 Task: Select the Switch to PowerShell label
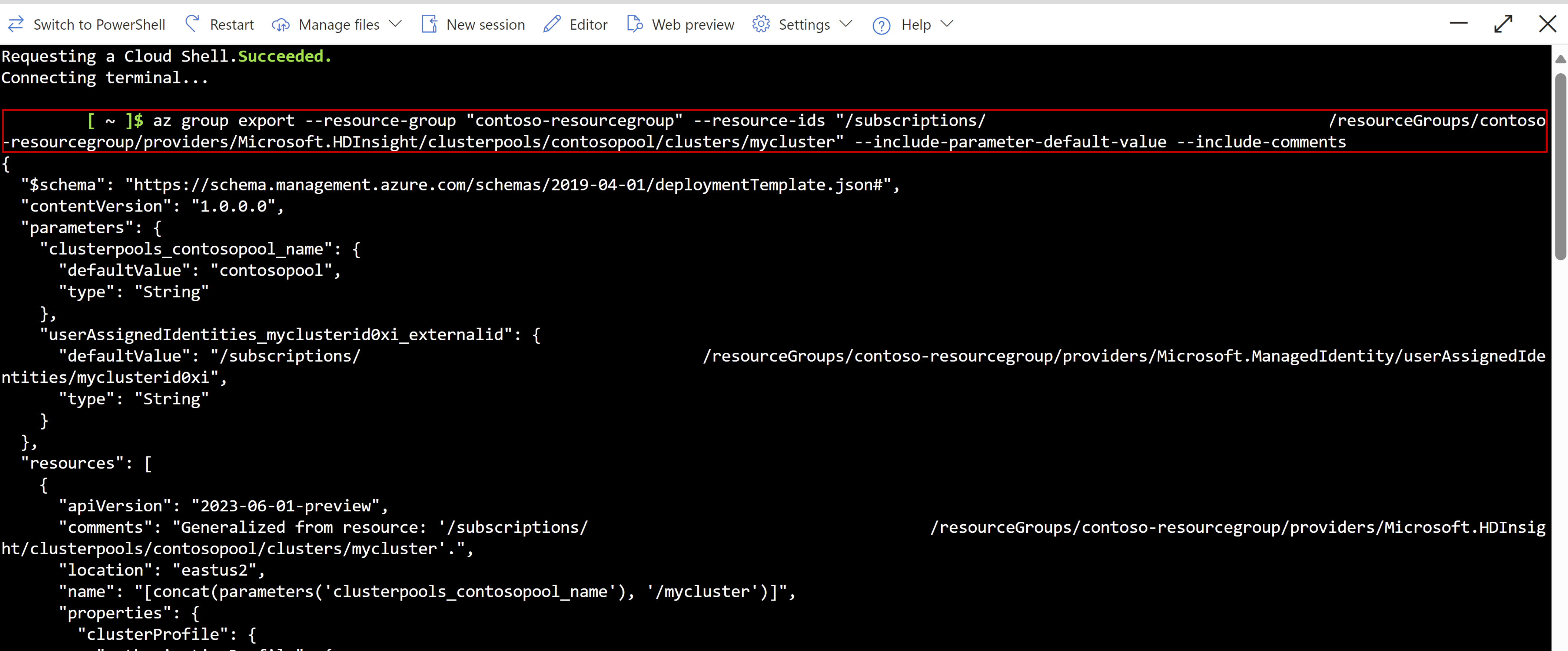click(99, 25)
